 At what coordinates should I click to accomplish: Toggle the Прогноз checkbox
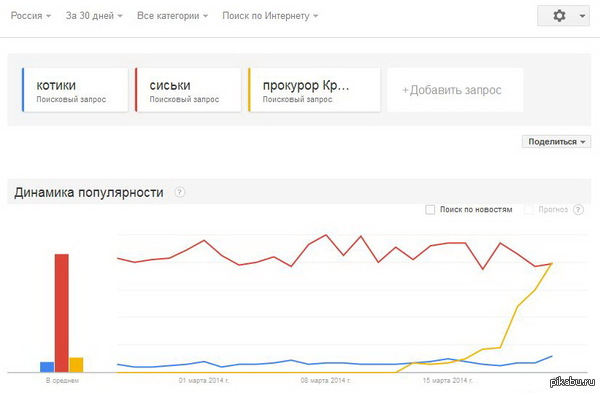[528, 210]
